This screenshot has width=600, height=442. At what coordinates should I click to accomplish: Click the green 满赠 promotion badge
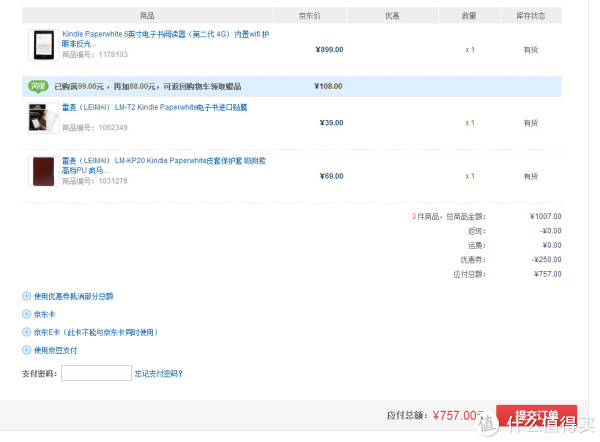click(x=38, y=86)
